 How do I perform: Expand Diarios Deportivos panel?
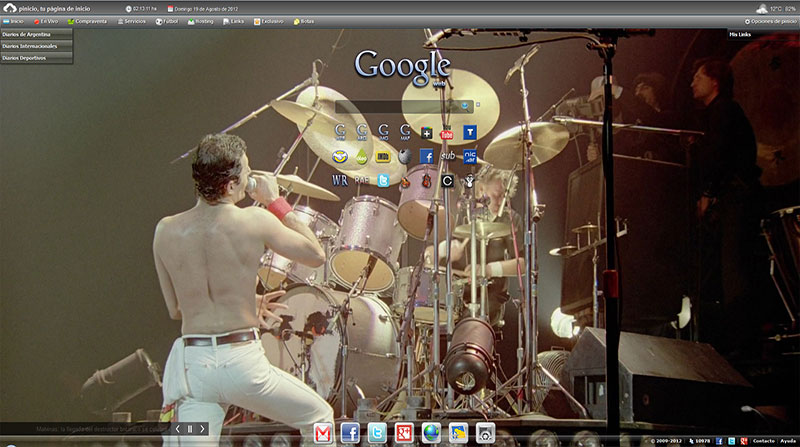(37, 58)
